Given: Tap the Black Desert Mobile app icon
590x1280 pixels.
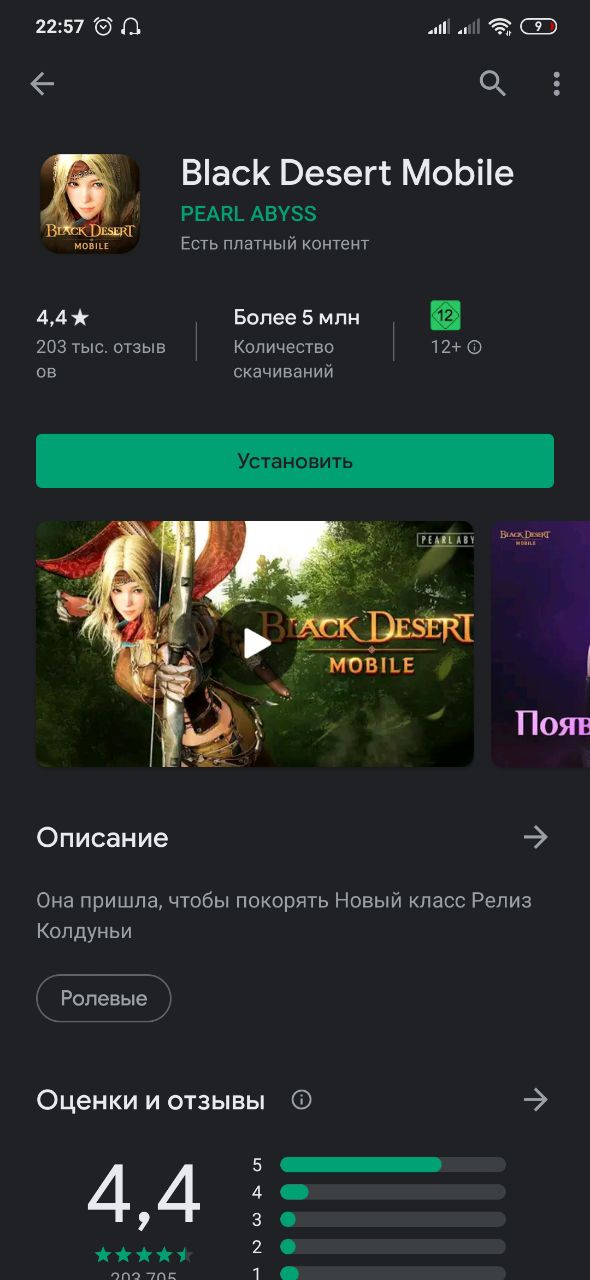Looking at the screenshot, I should pyautogui.click(x=89, y=204).
